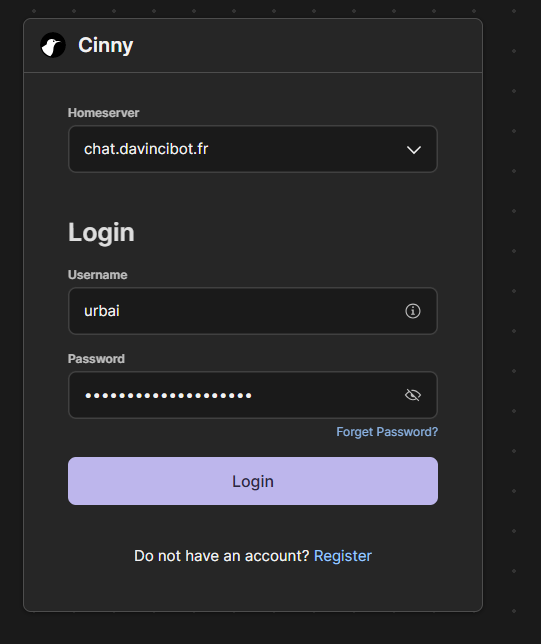The image size is (541, 644).
Task: Go to the Register link
Action: point(343,556)
